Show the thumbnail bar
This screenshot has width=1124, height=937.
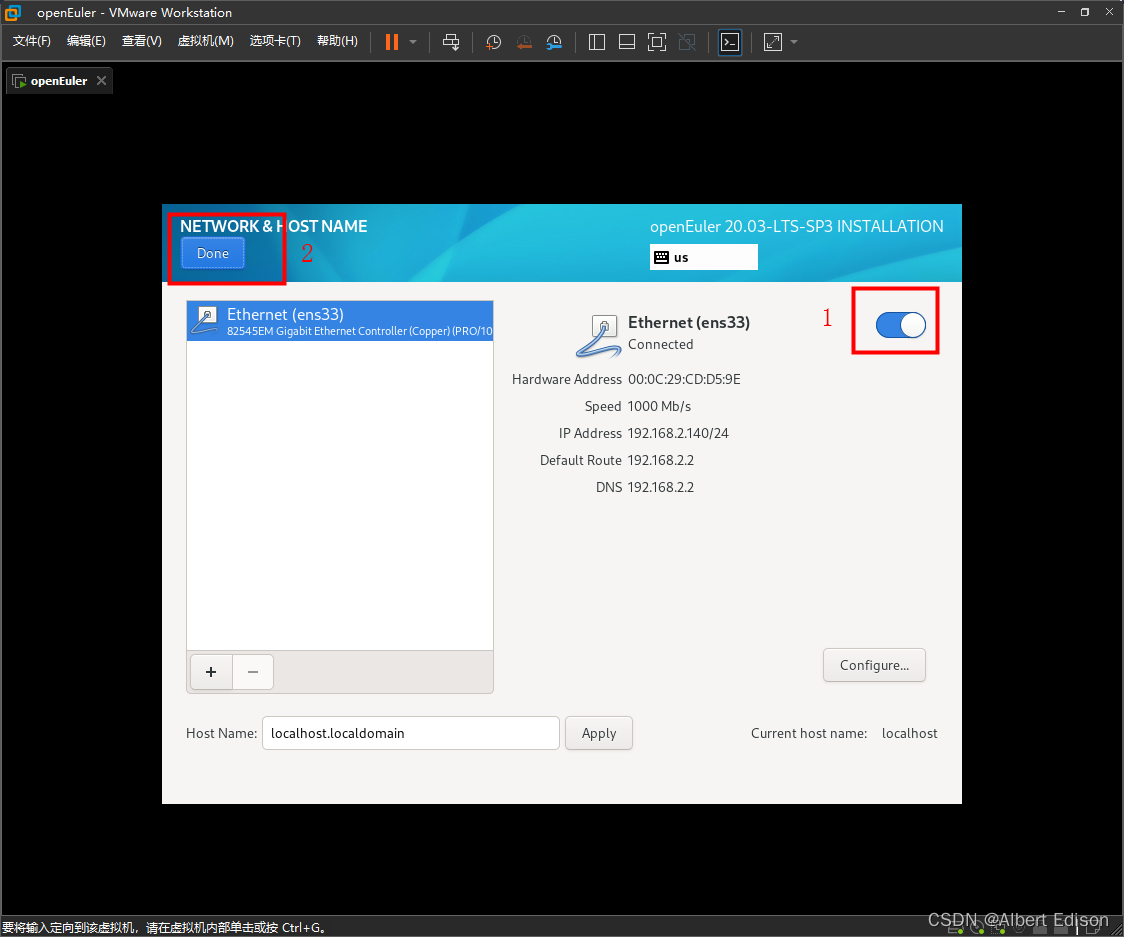627,41
